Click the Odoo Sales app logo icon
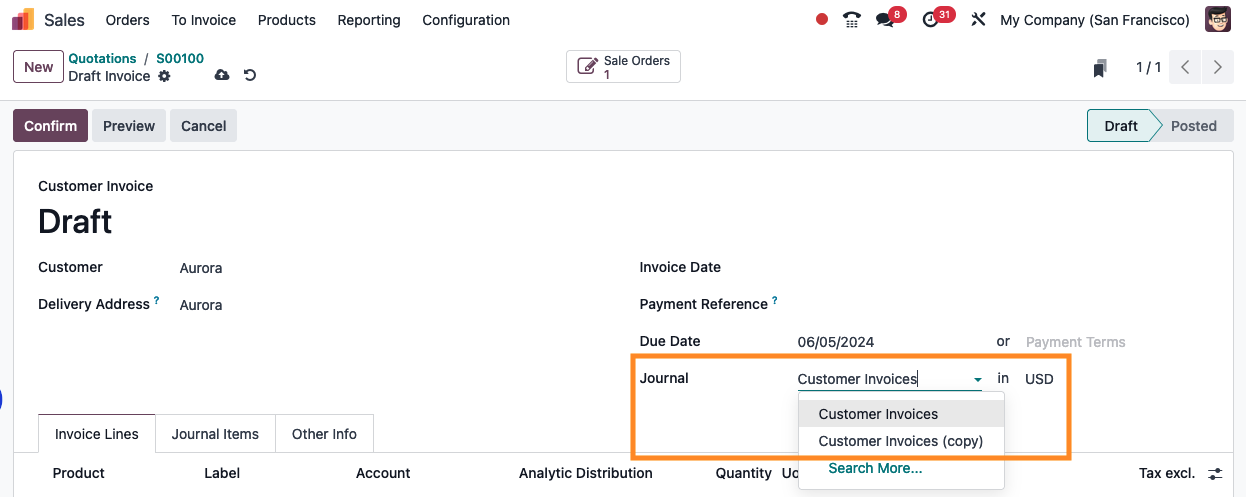 pos(22,20)
